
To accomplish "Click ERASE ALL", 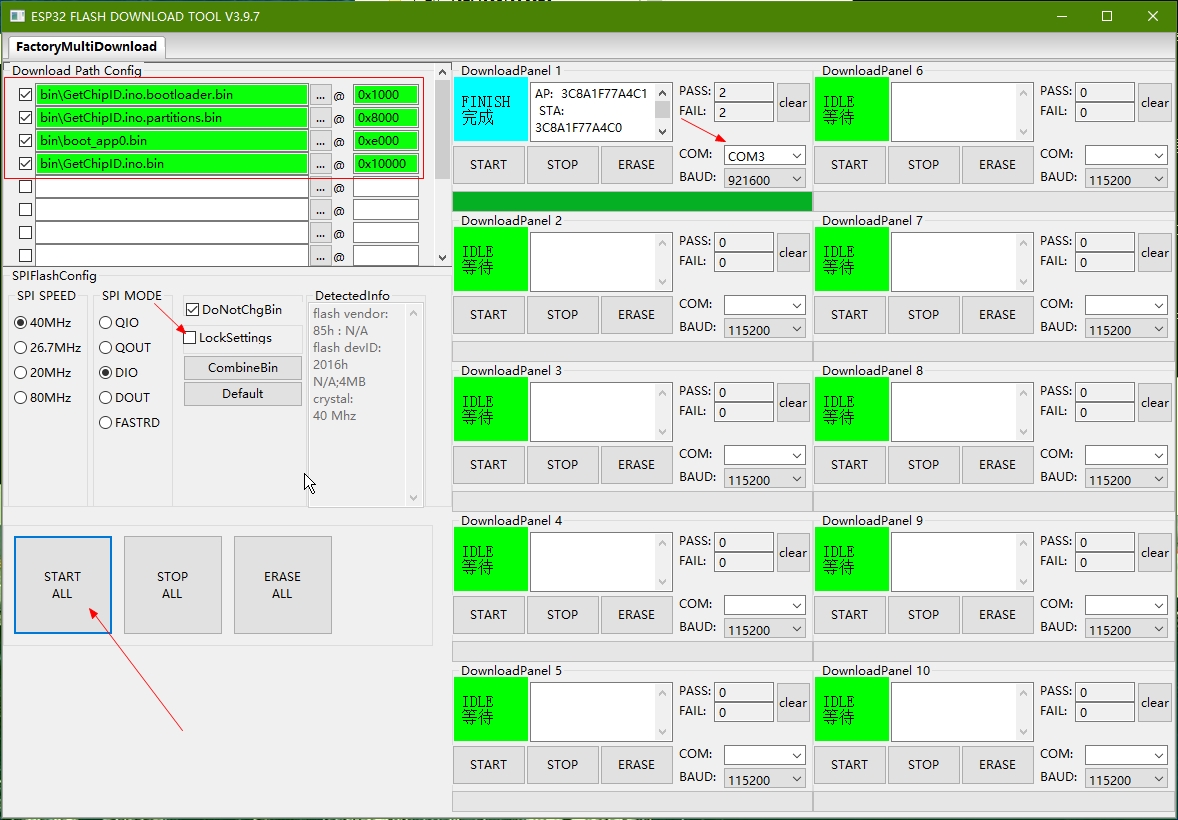I will coord(282,585).
